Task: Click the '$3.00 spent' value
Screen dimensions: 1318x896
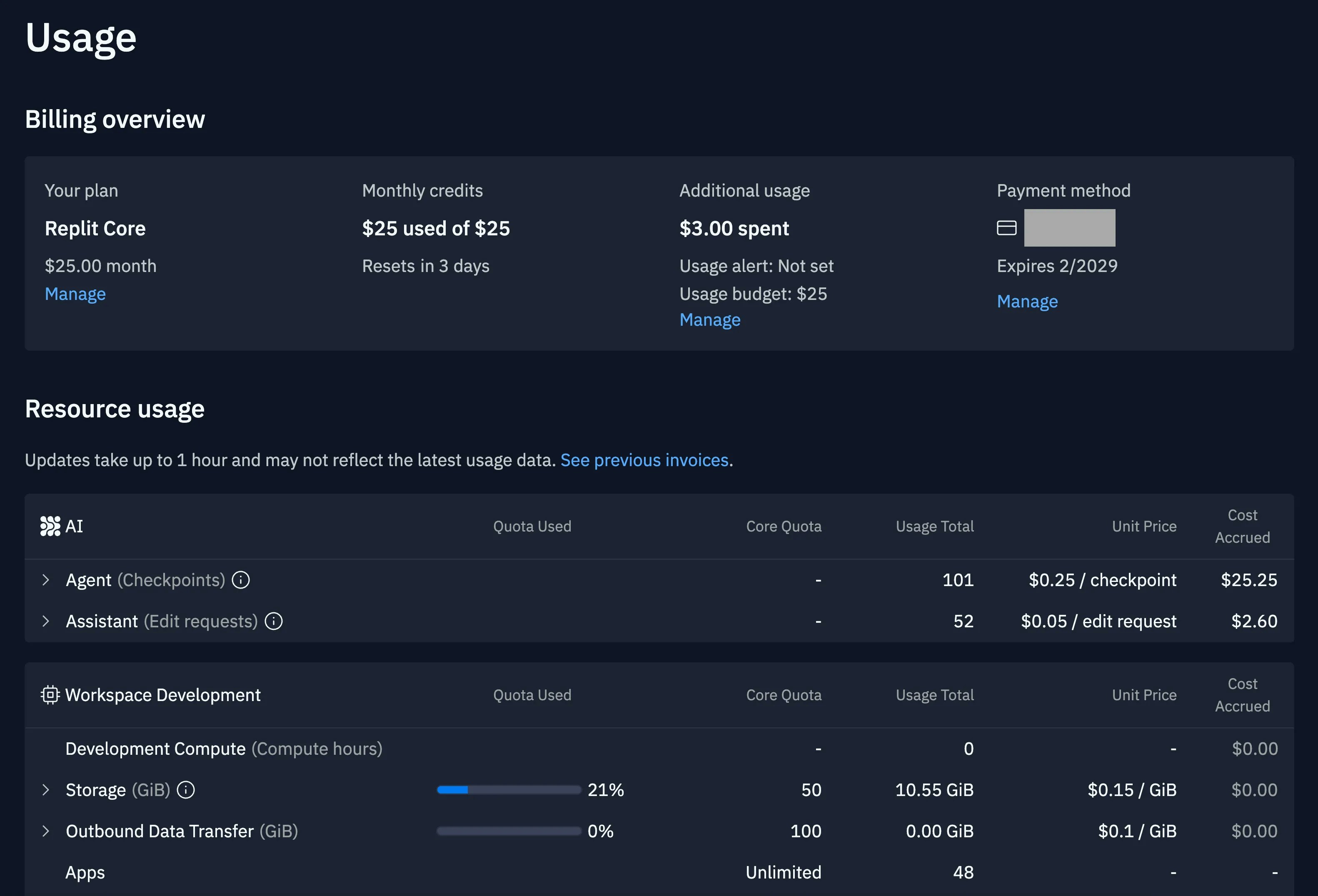Action: [734, 229]
